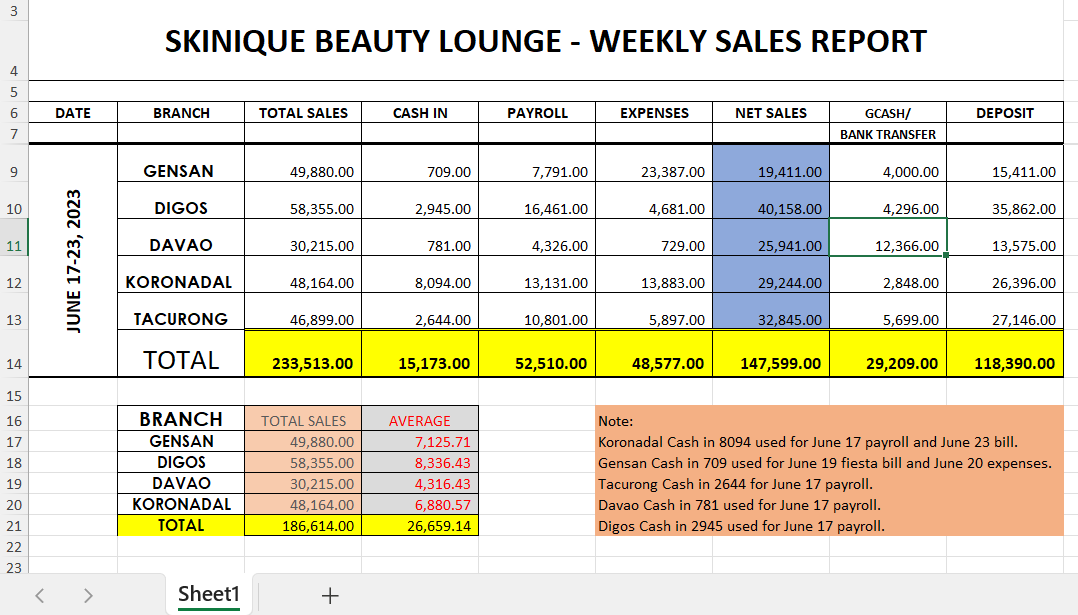This screenshot has height=615, width=1078.
Task: Click total GCash 29,209.00
Action: click(888, 354)
